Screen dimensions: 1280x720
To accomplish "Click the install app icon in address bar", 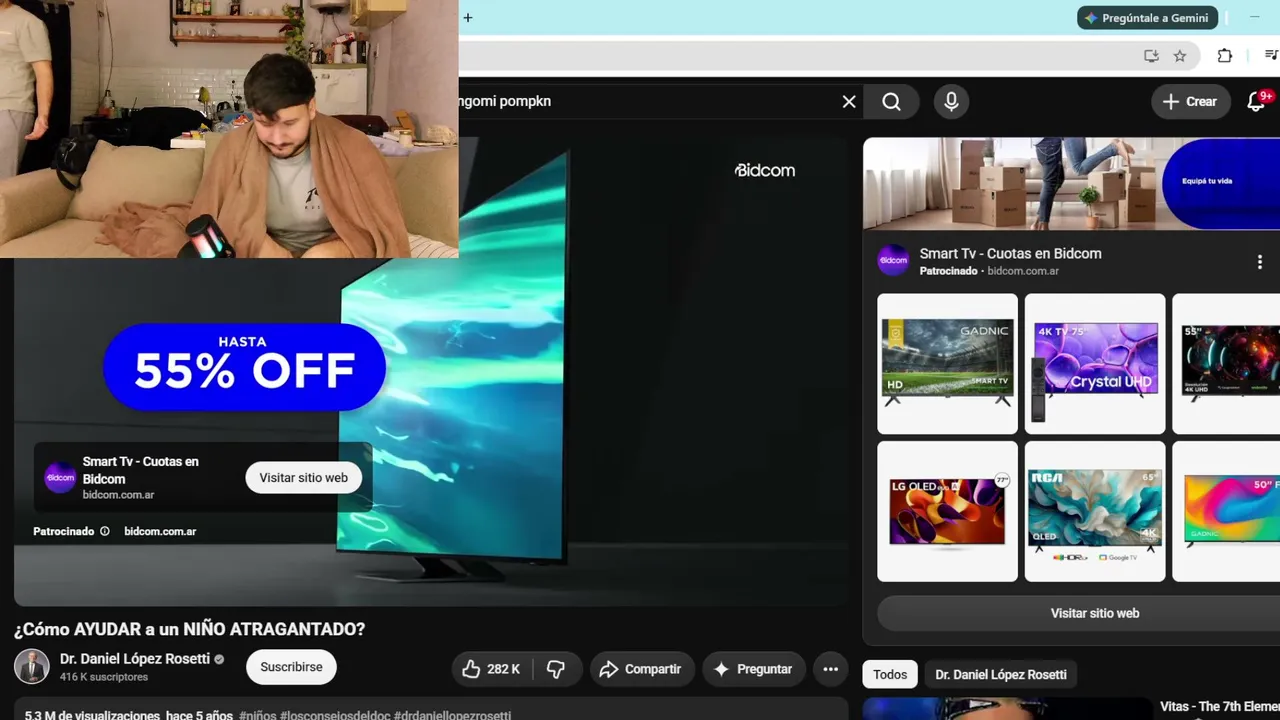I will 1151,56.
